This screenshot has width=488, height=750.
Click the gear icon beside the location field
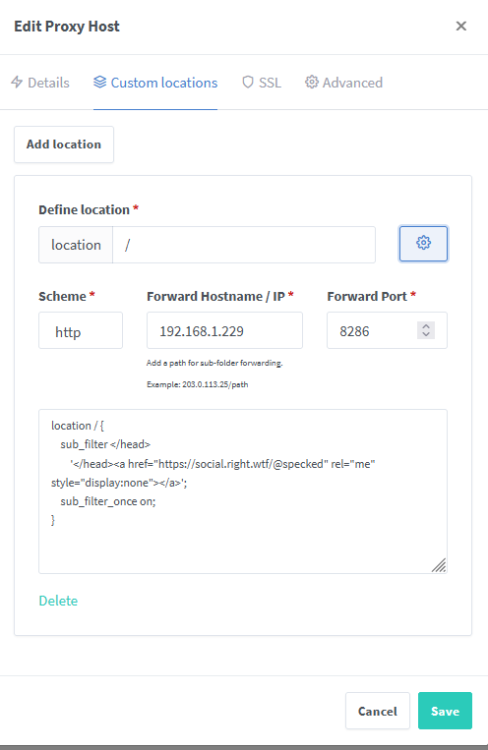423,243
